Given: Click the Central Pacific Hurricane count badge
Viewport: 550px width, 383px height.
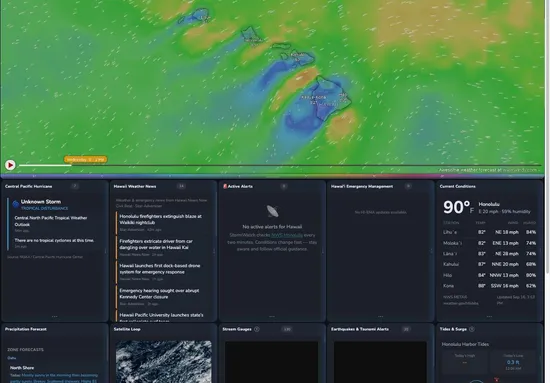Looking at the screenshot, I should [75, 186].
